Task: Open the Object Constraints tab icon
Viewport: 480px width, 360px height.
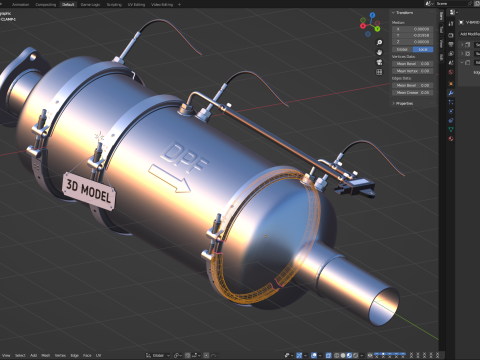Action: (x=451, y=120)
